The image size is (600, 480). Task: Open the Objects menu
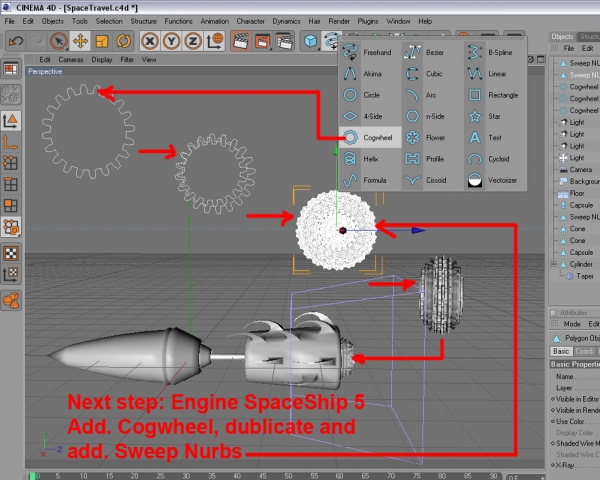pos(52,21)
